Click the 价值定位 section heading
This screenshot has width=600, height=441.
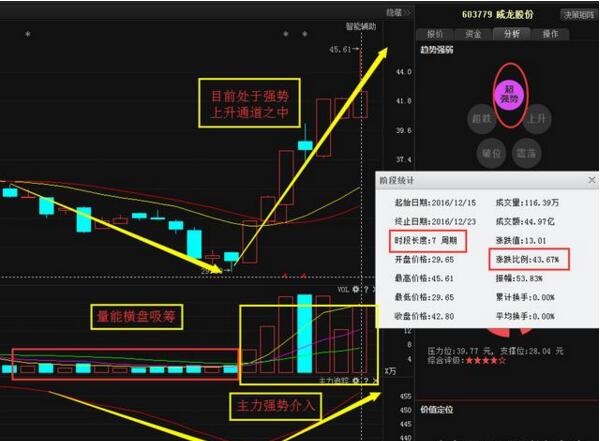tap(437, 410)
